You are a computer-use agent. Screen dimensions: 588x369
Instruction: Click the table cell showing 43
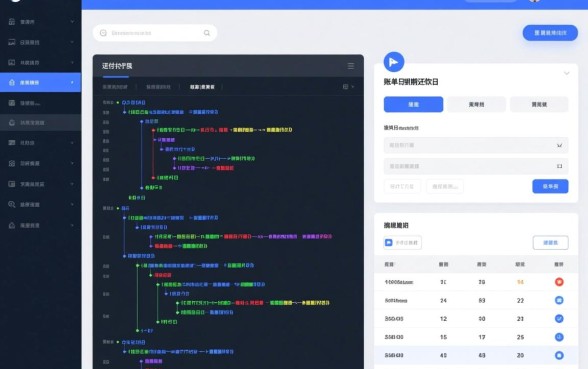tap(482, 355)
